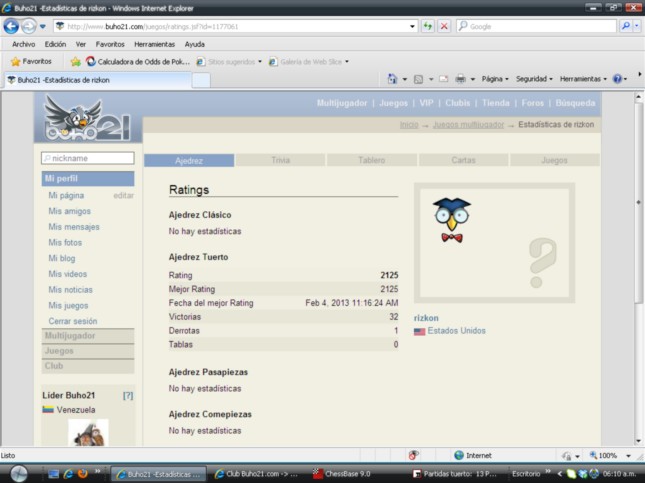The width and height of the screenshot is (645, 483).
Task: Click the IE back navigation button
Action: 12,26
